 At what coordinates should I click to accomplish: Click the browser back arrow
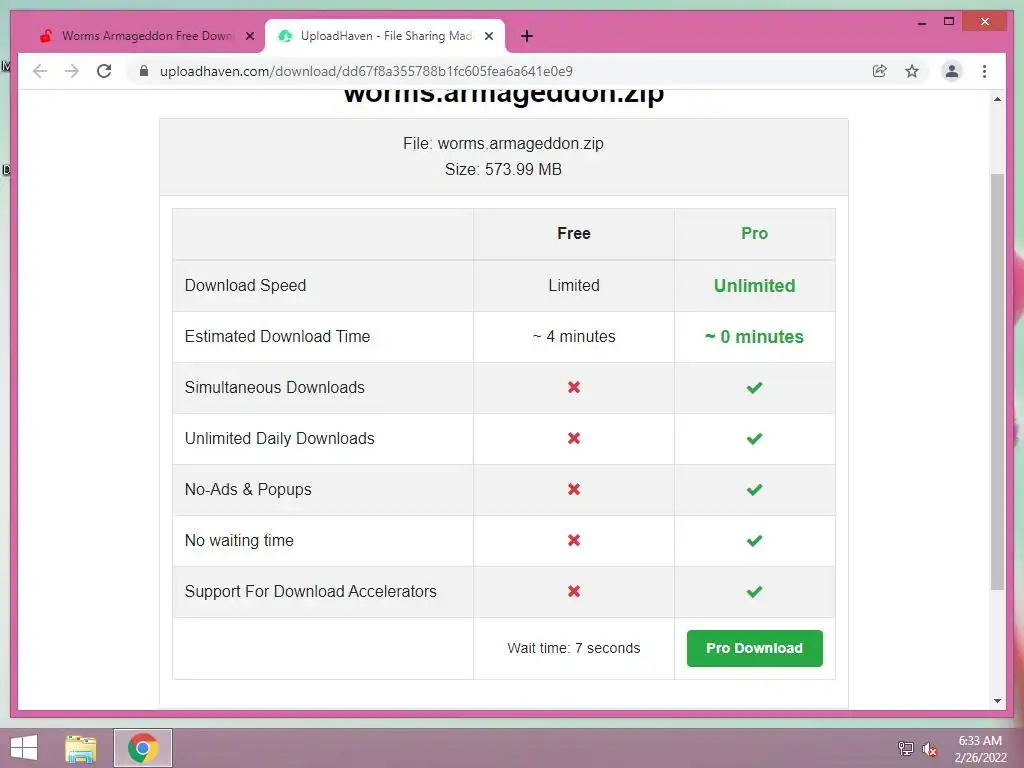coord(40,71)
